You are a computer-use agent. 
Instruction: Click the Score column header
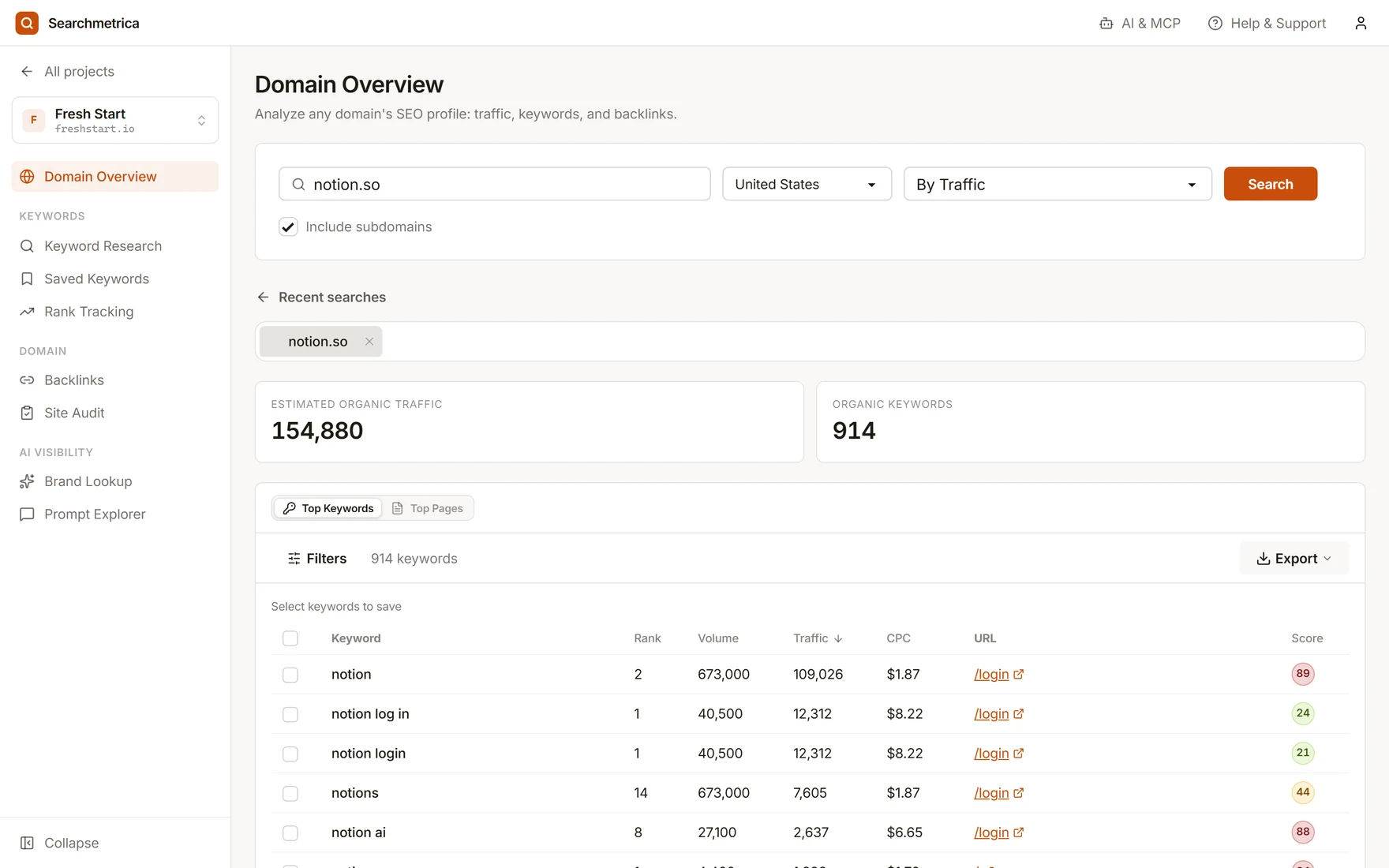pyautogui.click(x=1307, y=638)
